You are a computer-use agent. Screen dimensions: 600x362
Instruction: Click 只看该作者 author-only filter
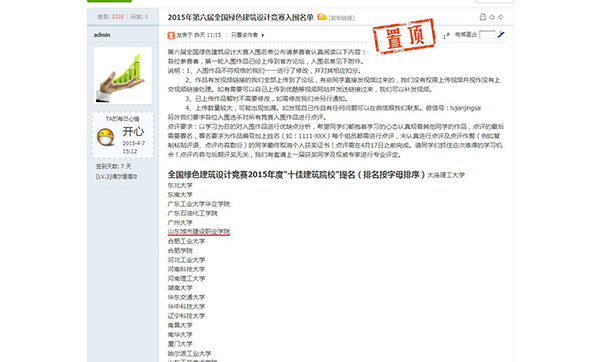(x=245, y=35)
